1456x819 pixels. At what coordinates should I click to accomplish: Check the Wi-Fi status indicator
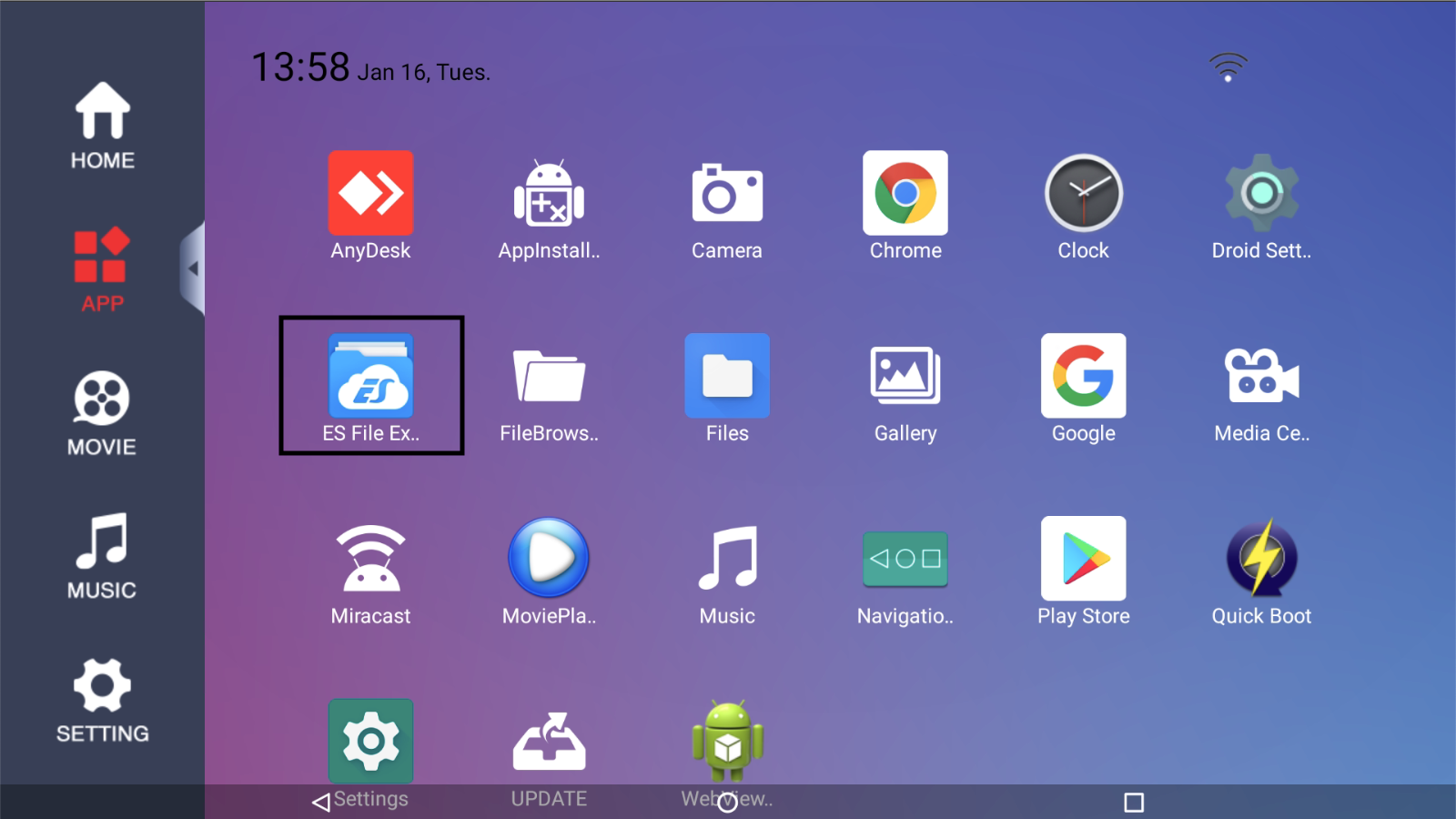pyautogui.click(x=1228, y=66)
